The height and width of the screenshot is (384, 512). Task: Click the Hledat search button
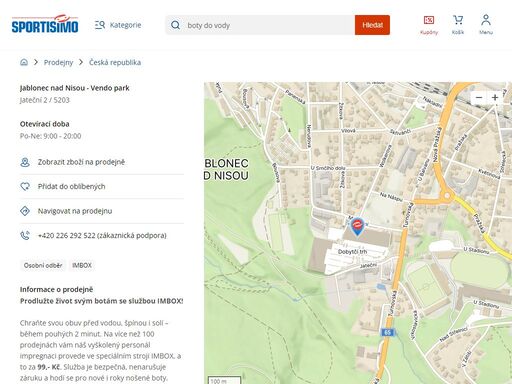tap(372, 25)
